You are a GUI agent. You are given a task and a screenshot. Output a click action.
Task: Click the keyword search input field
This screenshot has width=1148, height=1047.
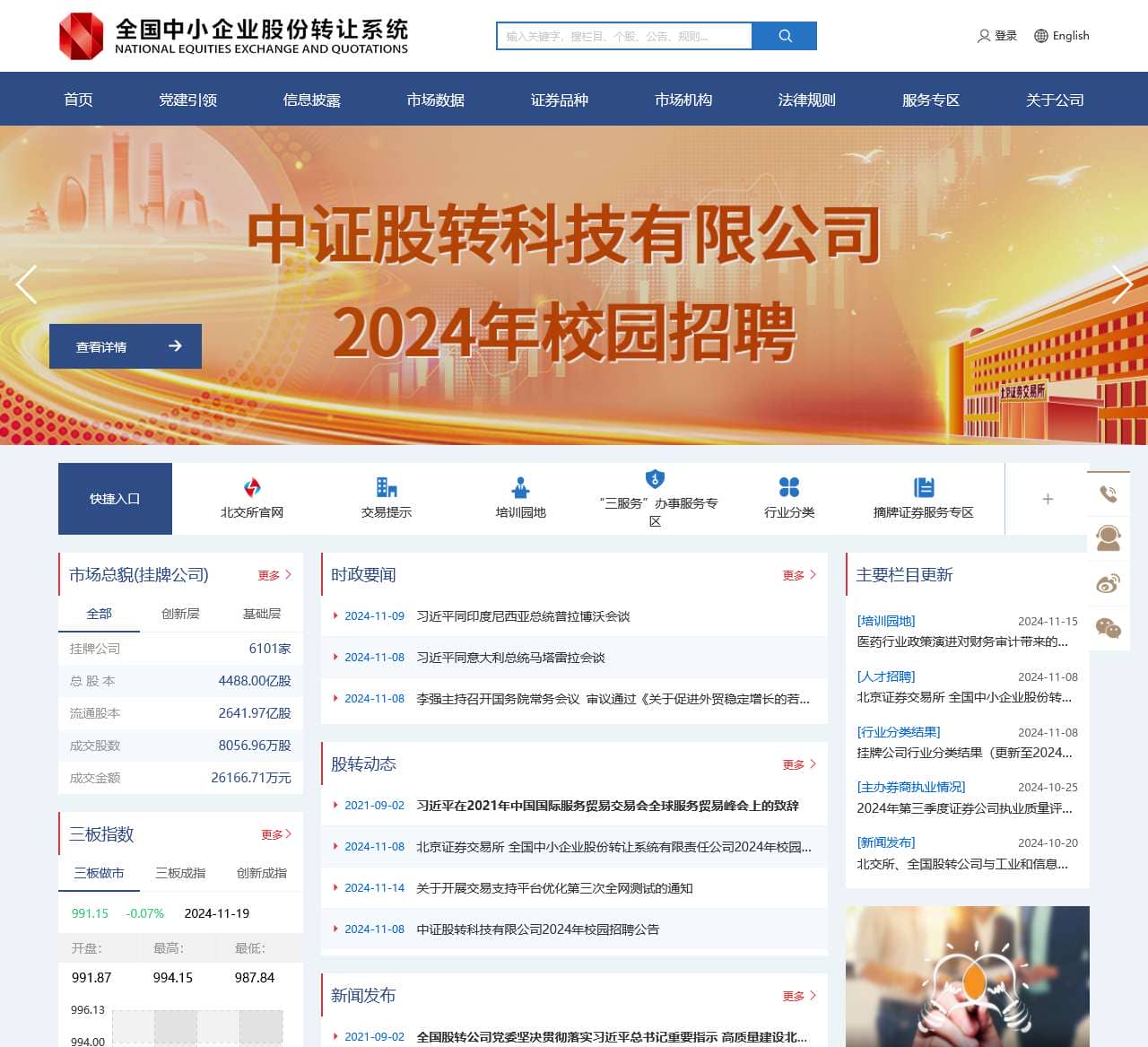(624, 36)
